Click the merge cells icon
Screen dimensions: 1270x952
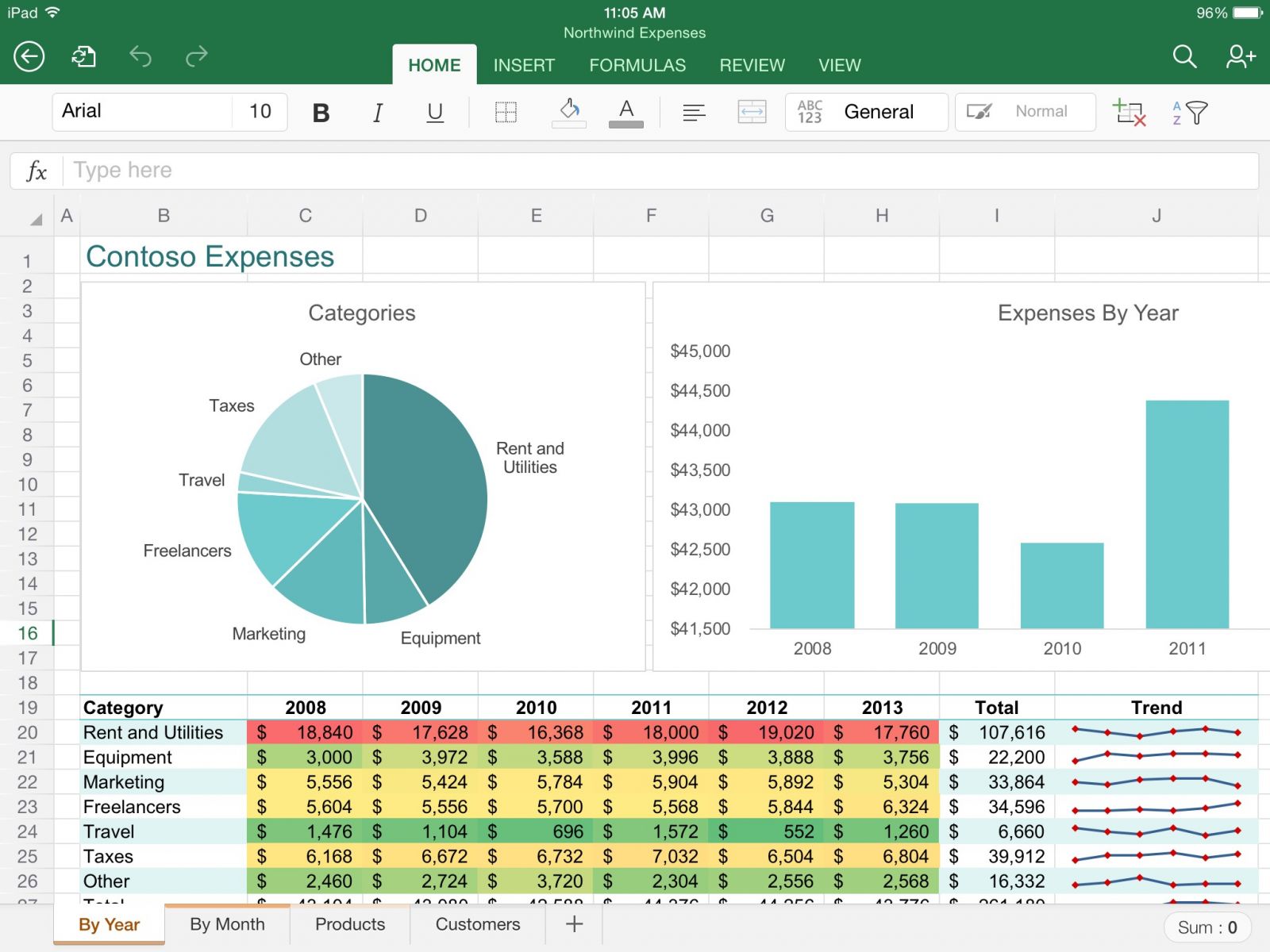752,112
